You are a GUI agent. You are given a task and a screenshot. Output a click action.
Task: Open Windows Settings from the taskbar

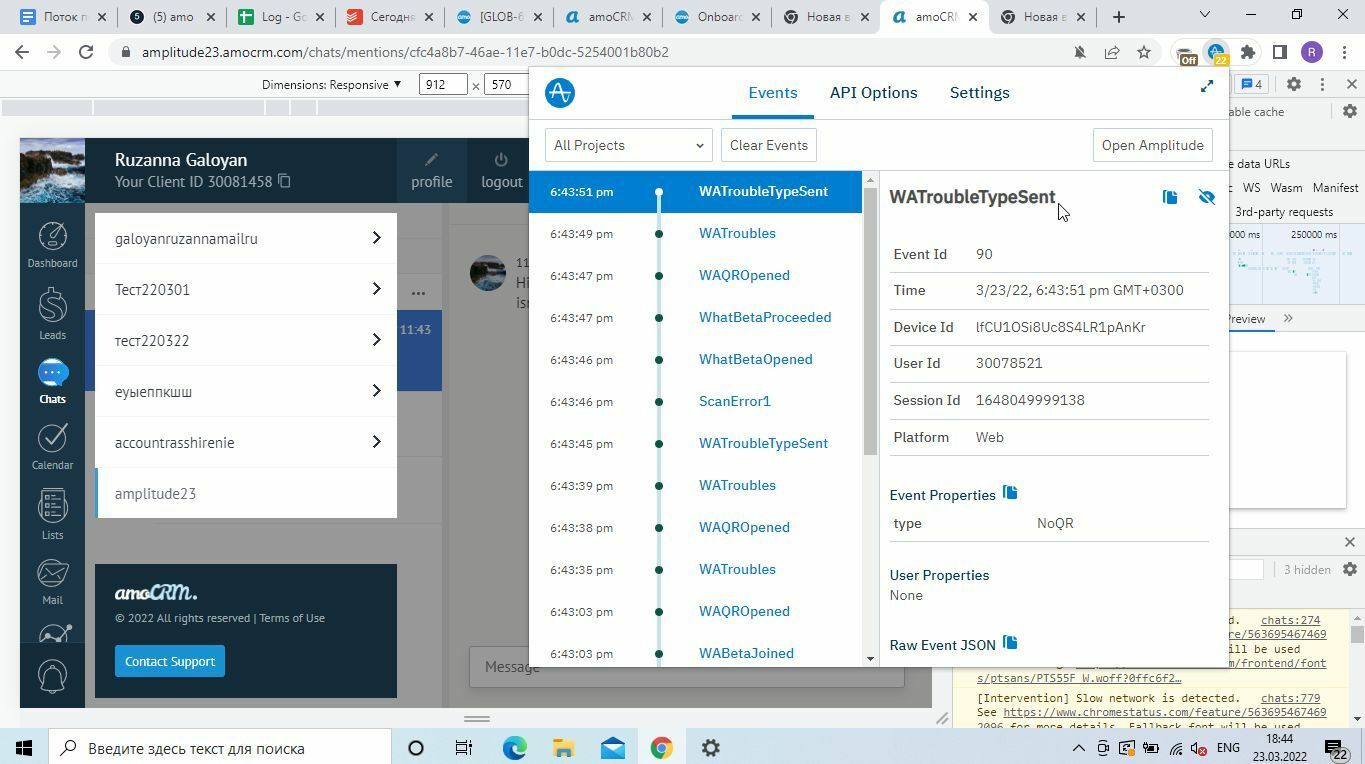coord(710,748)
